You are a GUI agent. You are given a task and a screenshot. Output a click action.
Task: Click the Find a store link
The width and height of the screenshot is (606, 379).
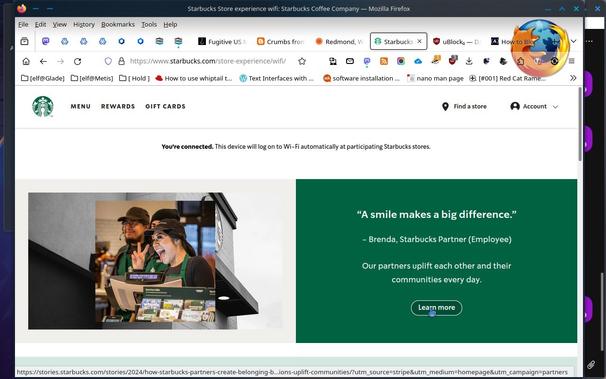click(x=464, y=106)
